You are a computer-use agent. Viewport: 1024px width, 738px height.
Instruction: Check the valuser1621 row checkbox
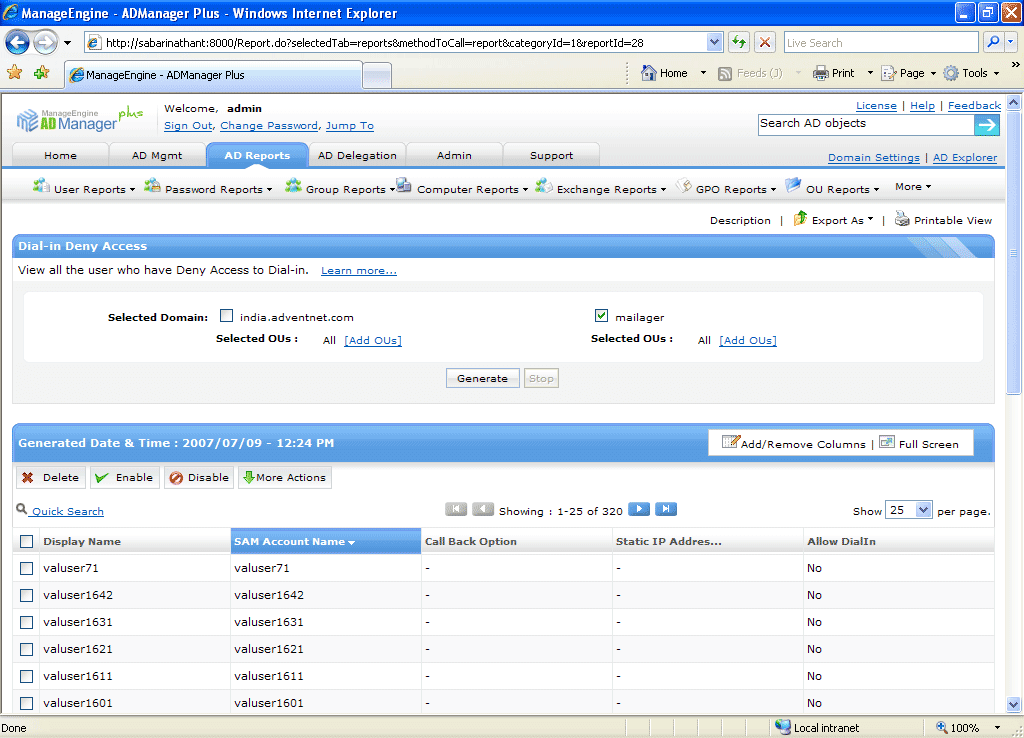[26, 649]
